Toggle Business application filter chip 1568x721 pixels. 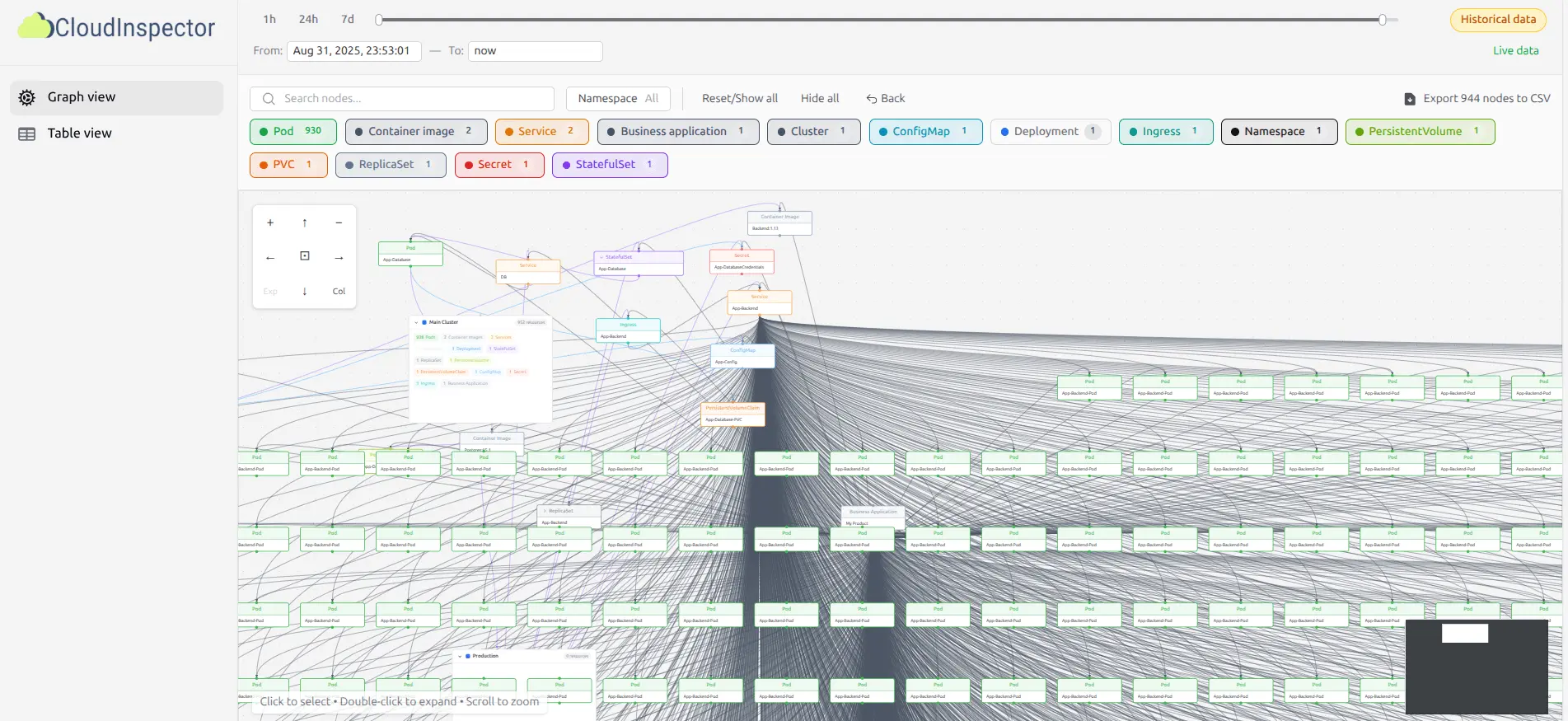(678, 131)
